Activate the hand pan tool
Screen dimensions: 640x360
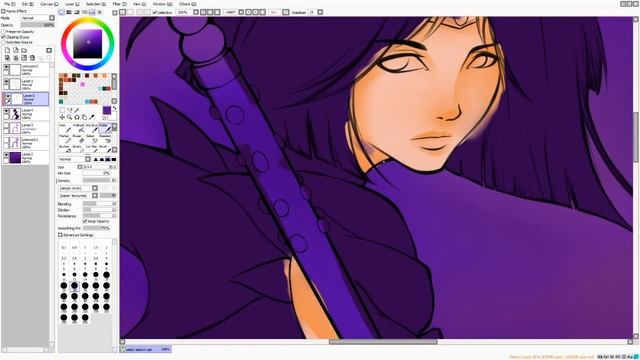click(x=84, y=118)
